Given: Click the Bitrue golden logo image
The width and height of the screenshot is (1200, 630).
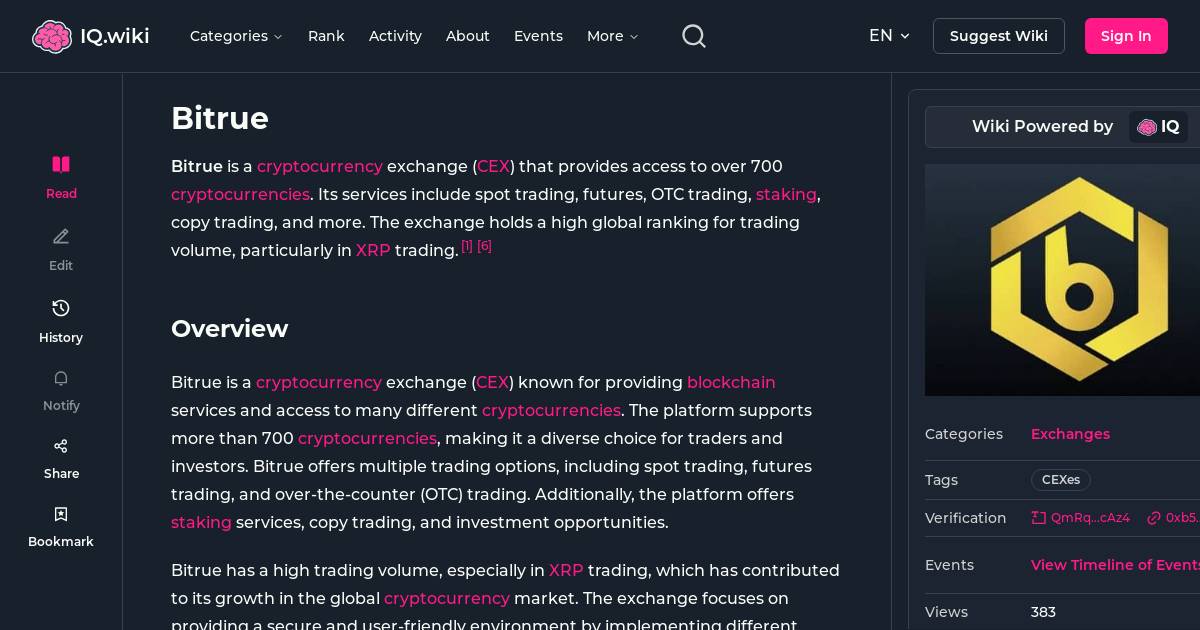Looking at the screenshot, I should pos(1075,280).
